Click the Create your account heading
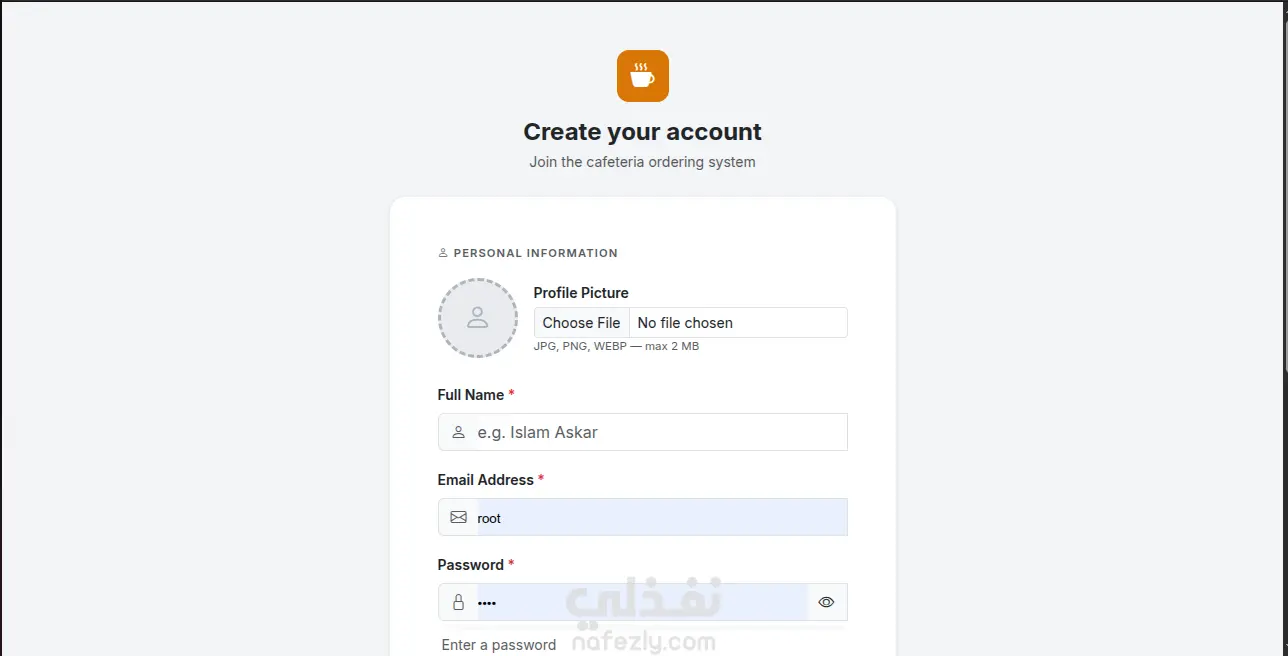 (643, 132)
